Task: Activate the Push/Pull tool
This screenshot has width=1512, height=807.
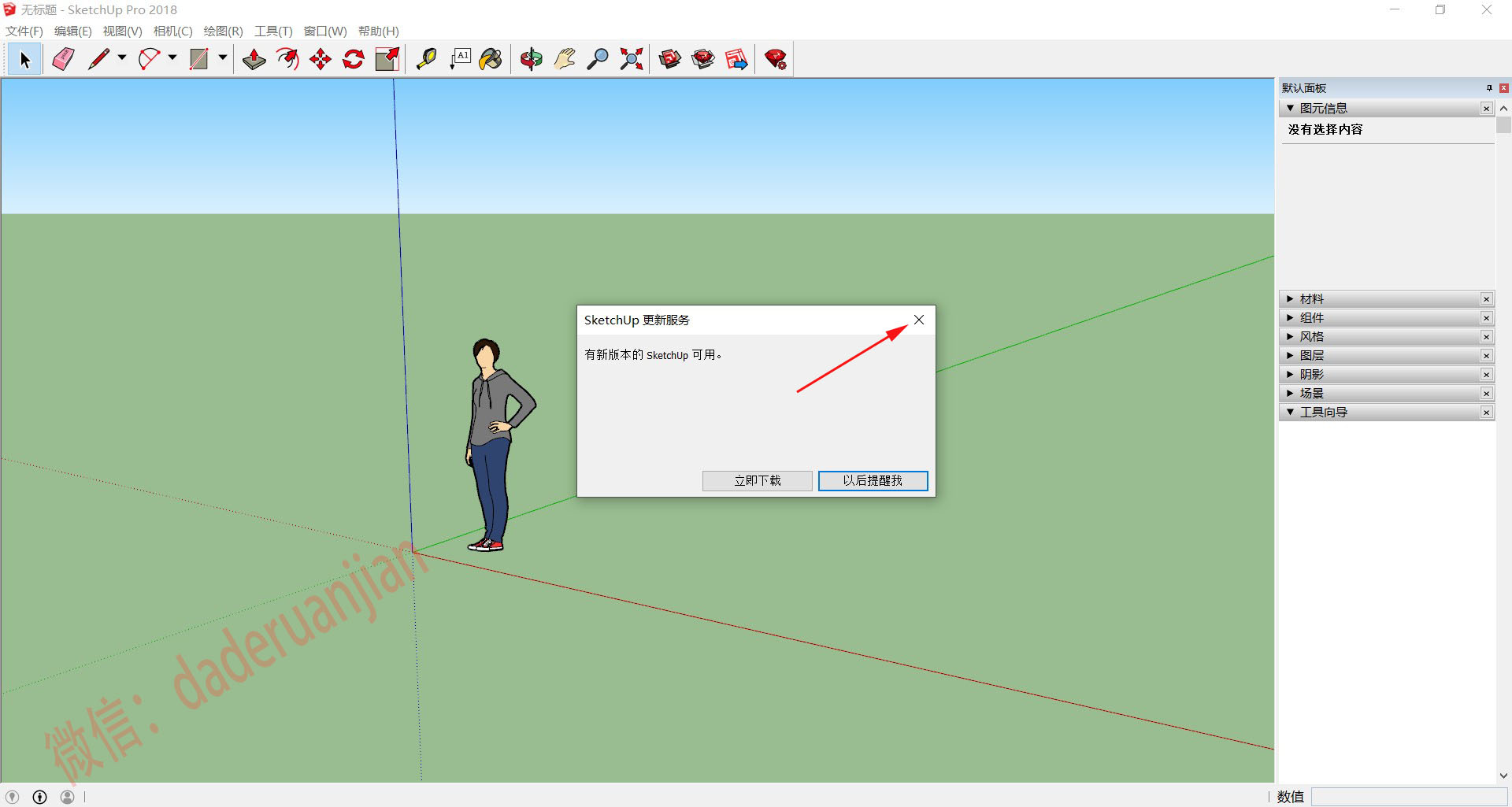Action: pos(254,59)
